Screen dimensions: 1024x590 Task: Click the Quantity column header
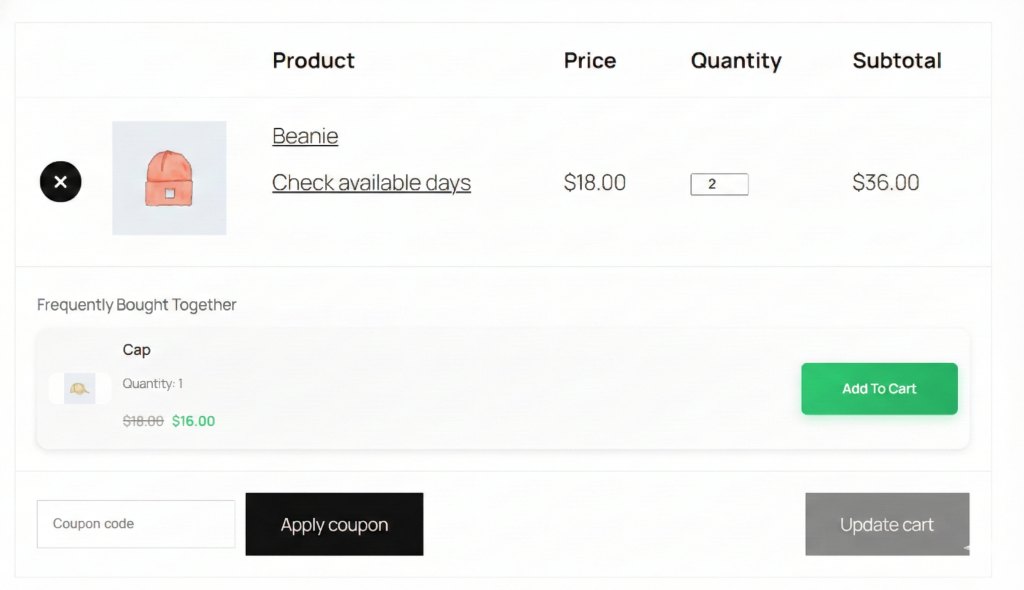[736, 61]
